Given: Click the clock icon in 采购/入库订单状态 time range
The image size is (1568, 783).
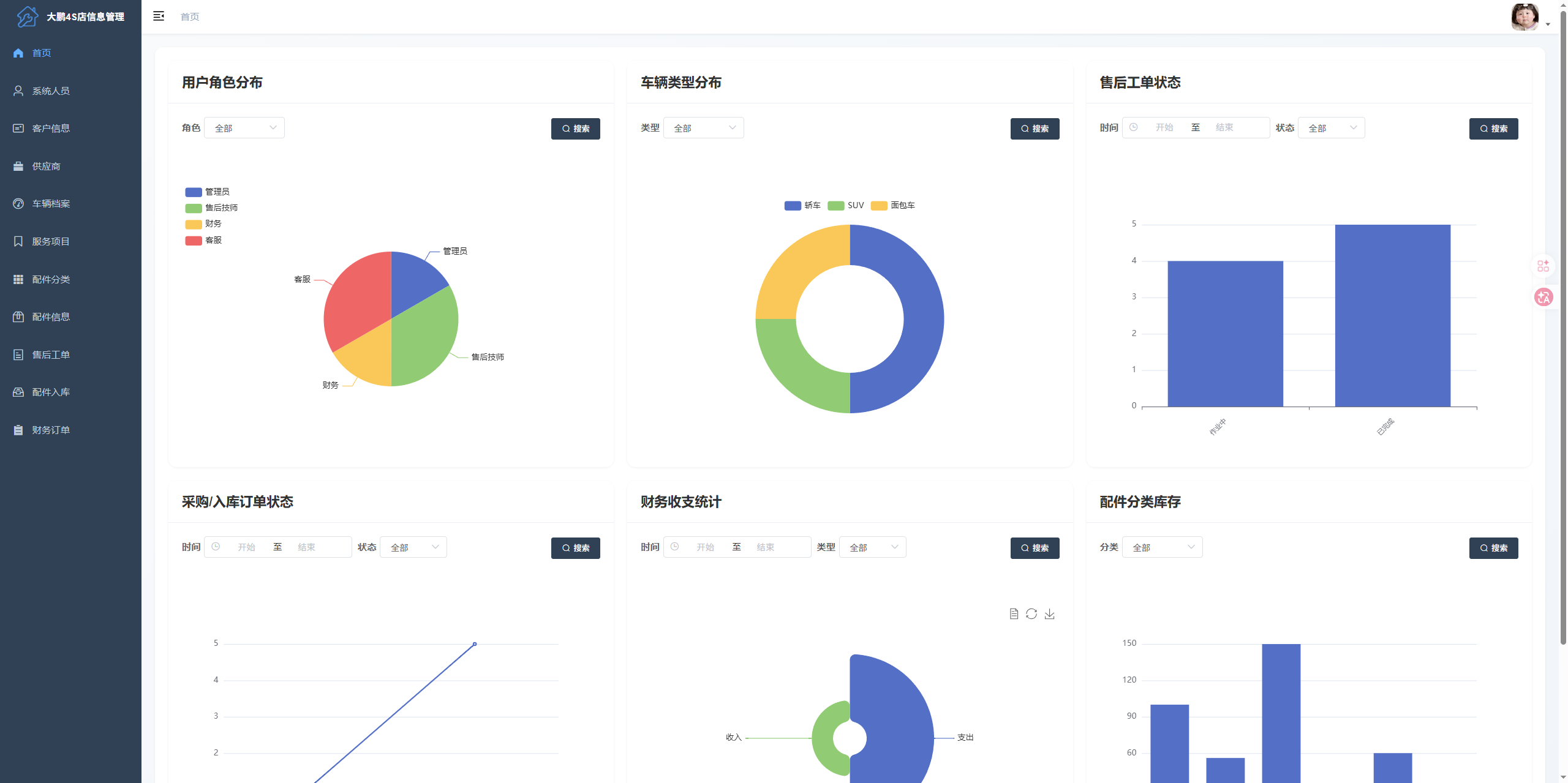Looking at the screenshot, I should 216,547.
